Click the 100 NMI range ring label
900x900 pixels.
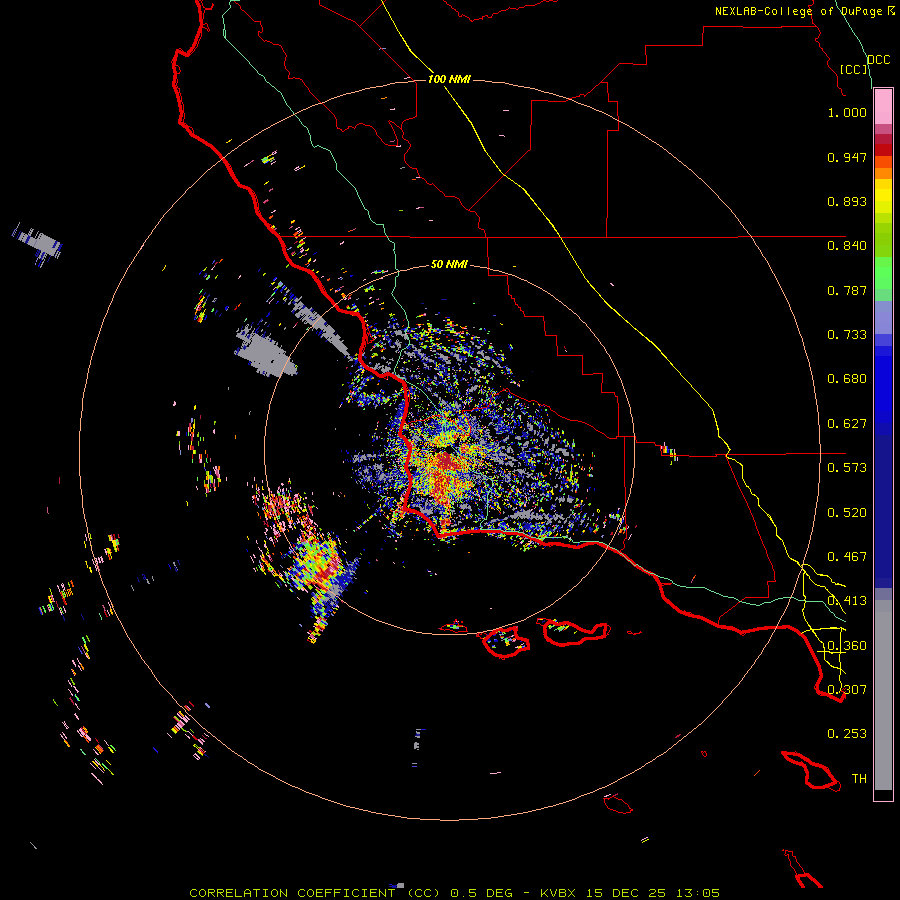pos(449,79)
